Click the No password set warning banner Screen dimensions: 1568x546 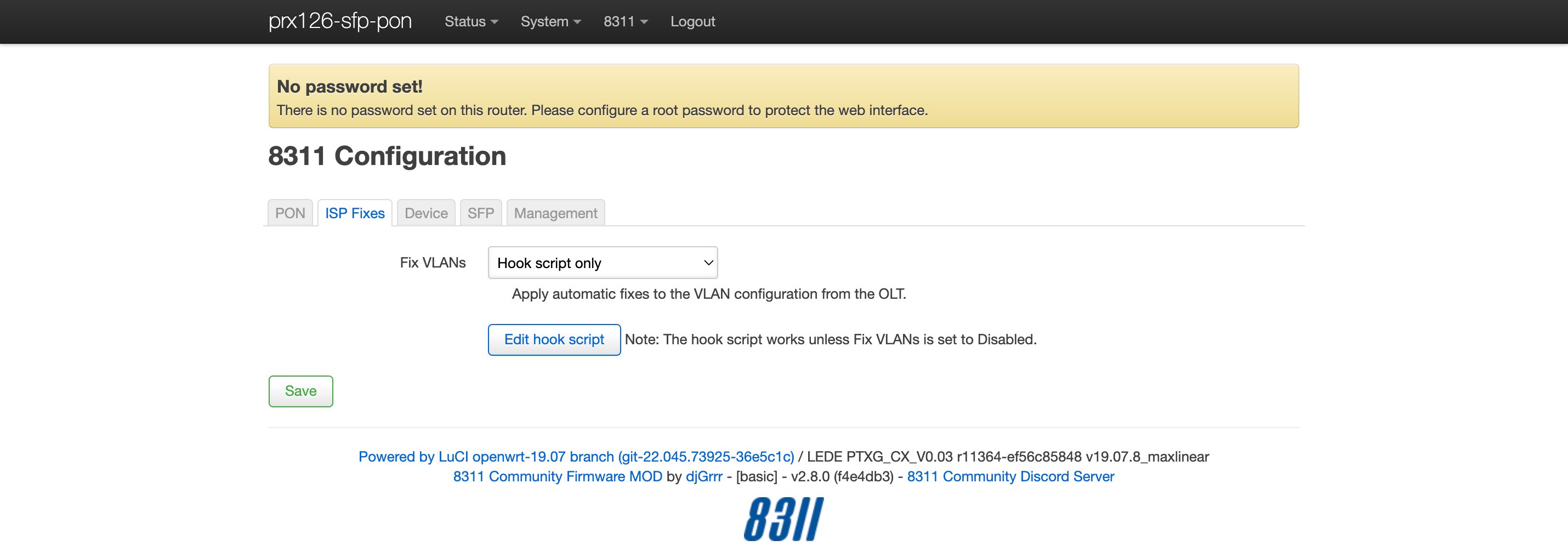pos(783,96)
